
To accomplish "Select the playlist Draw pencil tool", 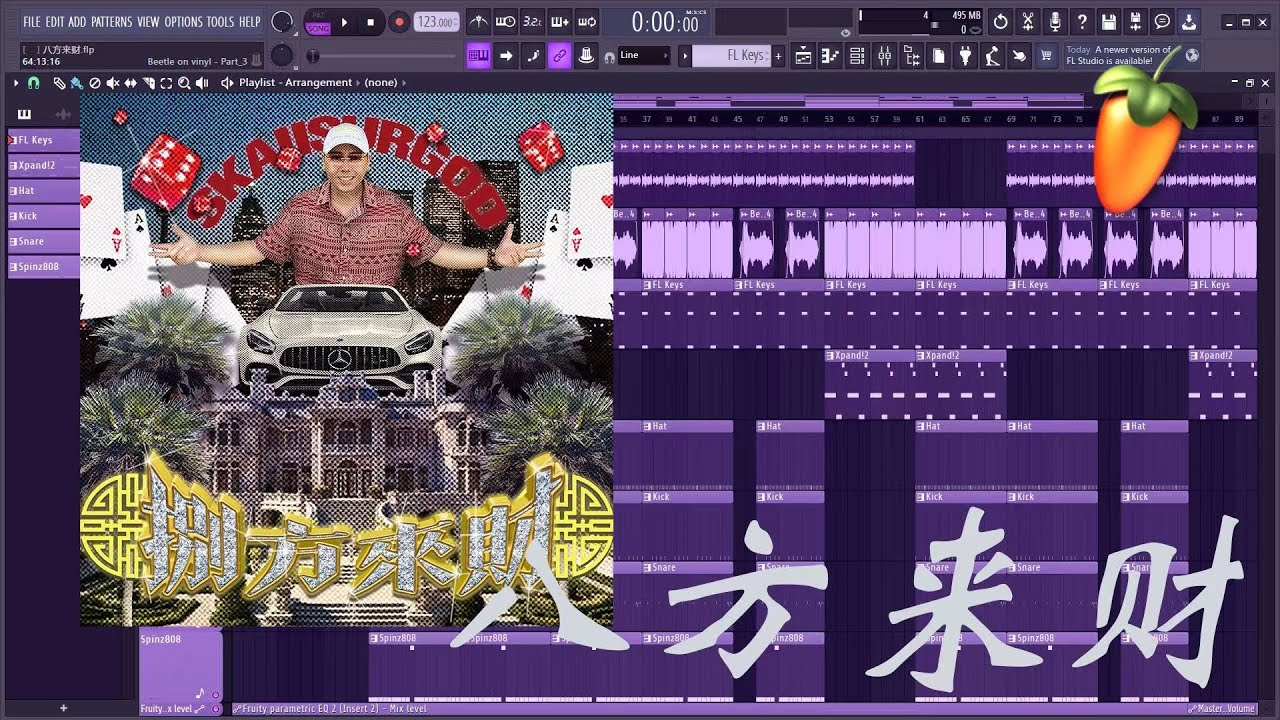I will click(x=59, y=83).
